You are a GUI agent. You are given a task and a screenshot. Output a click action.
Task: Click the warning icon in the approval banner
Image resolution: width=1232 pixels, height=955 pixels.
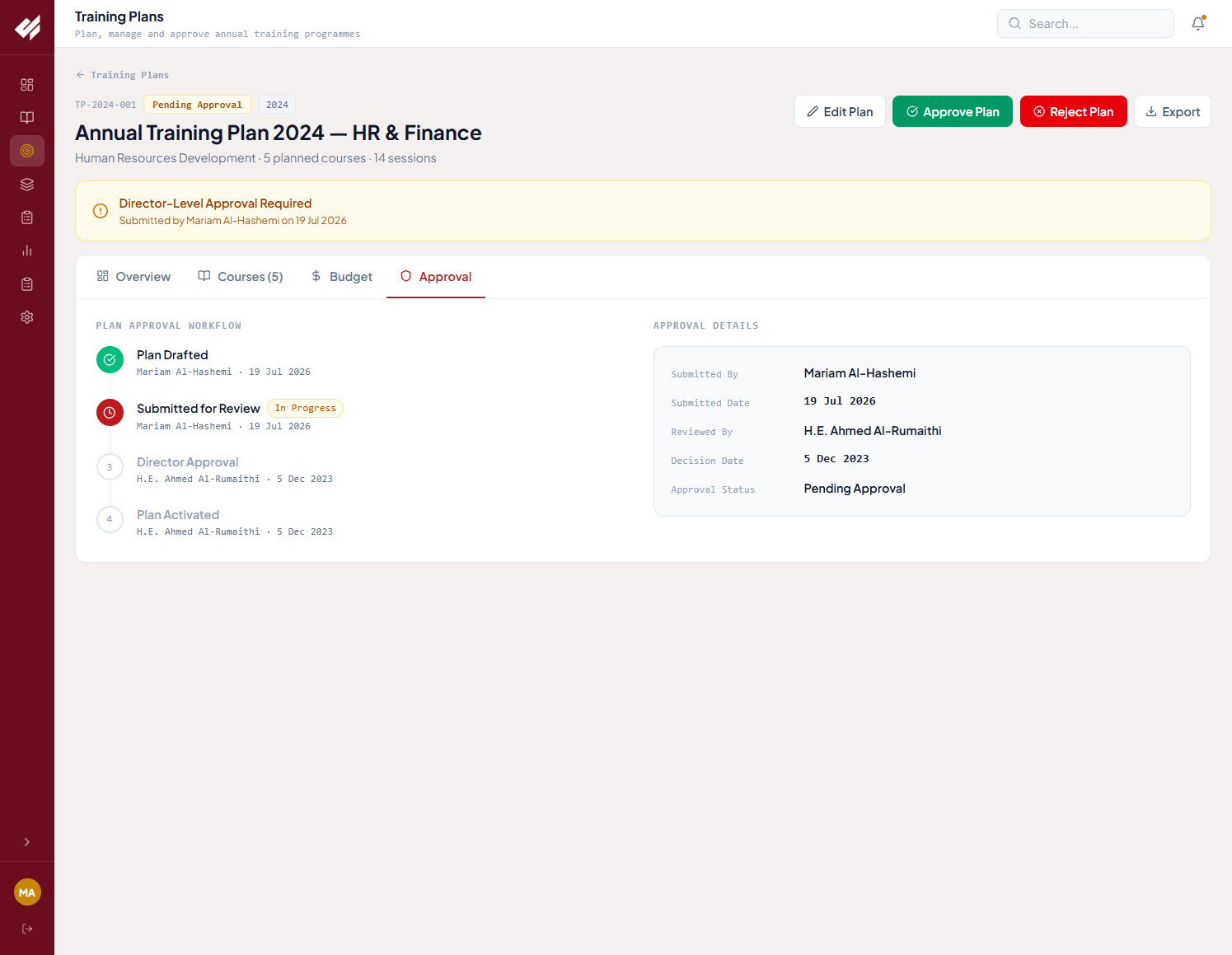tap(101, 211)
